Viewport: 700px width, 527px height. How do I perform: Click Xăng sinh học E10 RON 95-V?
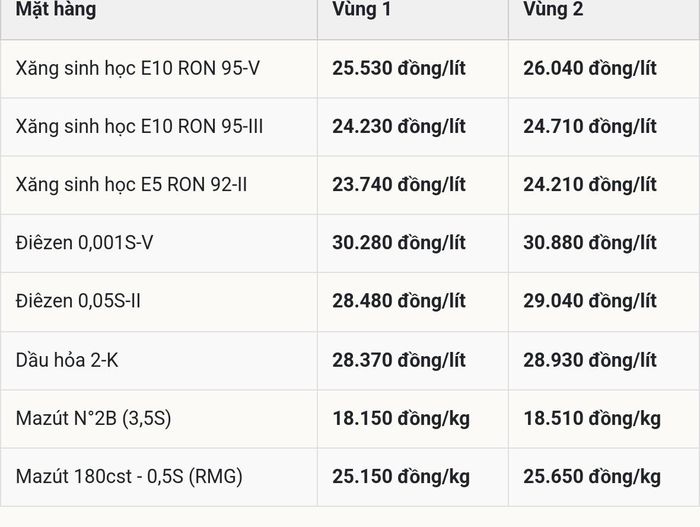pyautogui.click(x=138, y=69)
